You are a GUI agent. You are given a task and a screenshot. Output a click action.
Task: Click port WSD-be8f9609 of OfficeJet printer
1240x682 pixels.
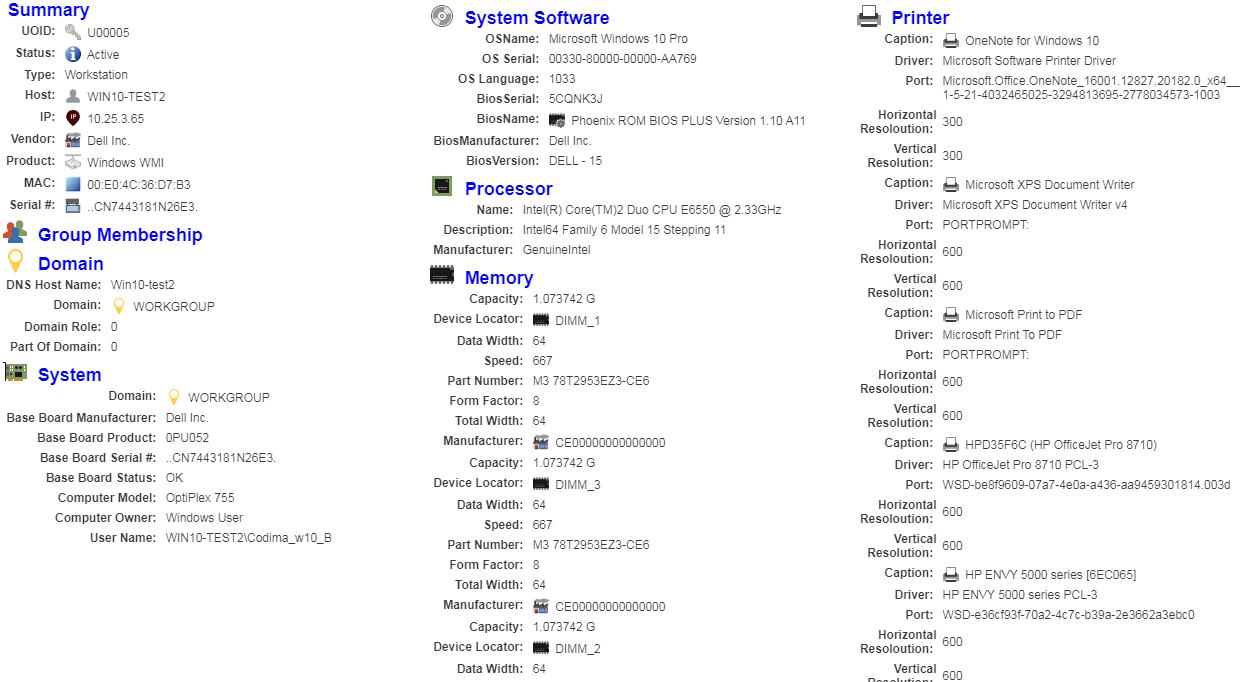(x=1087, y=485)
